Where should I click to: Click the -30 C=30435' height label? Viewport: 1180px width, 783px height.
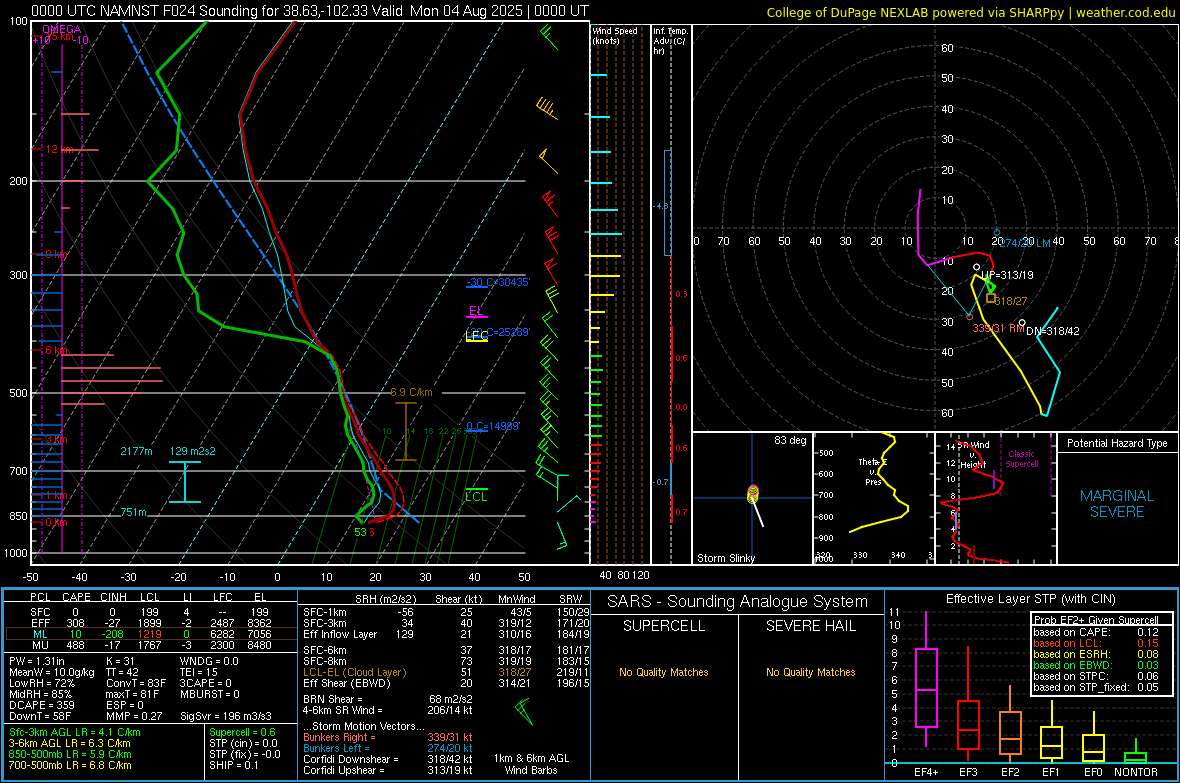498,282
